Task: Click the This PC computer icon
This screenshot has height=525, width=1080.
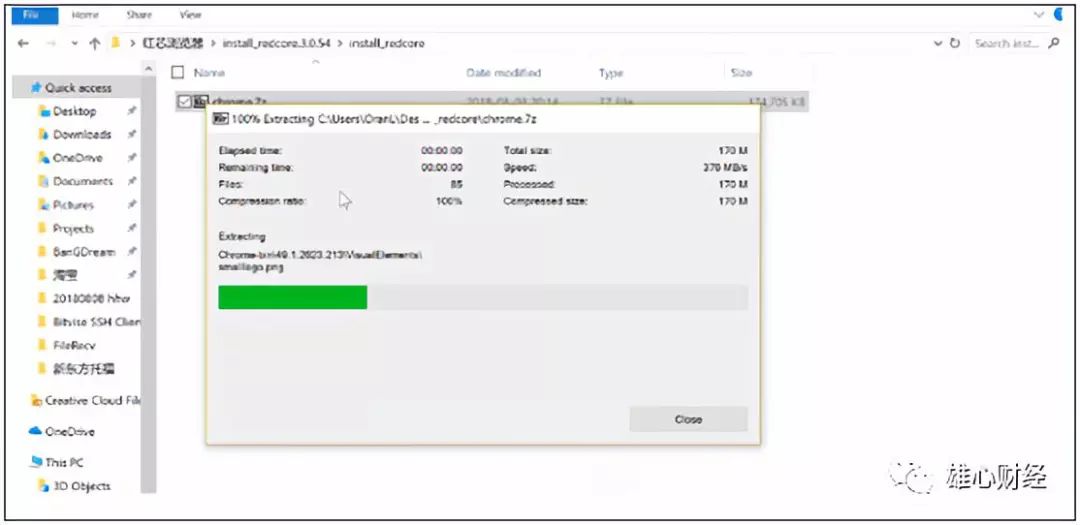Action: click(x=36, y=462)
